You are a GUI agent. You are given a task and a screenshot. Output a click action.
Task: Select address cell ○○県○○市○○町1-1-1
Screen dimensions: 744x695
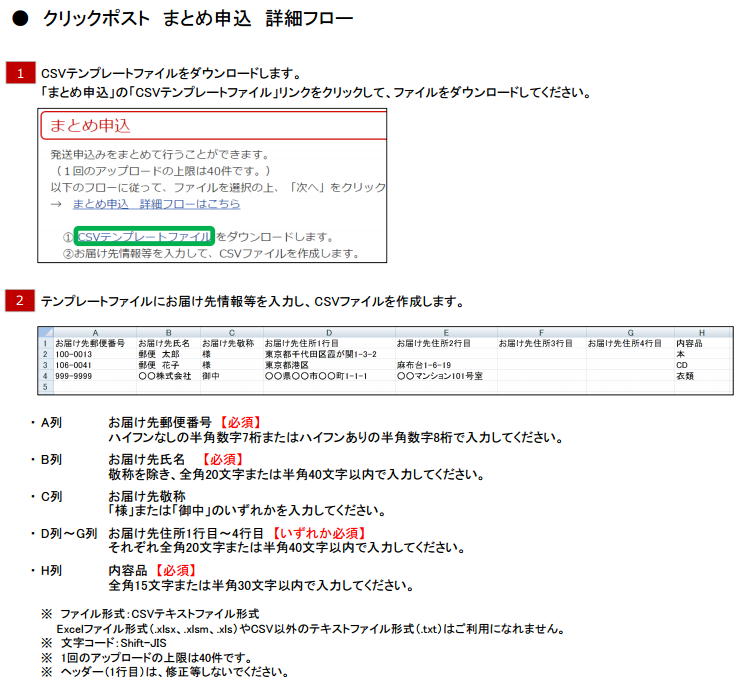[x=329, y=376]
